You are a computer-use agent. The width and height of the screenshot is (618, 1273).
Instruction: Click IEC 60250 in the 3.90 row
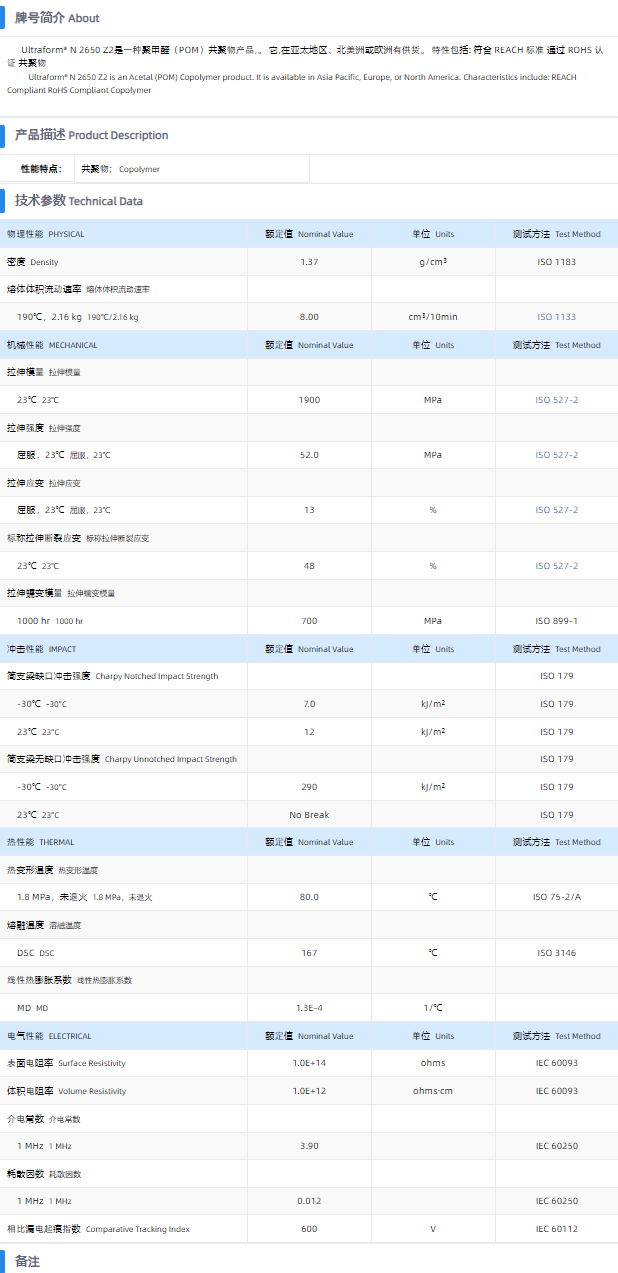[x=556, y=1146]
